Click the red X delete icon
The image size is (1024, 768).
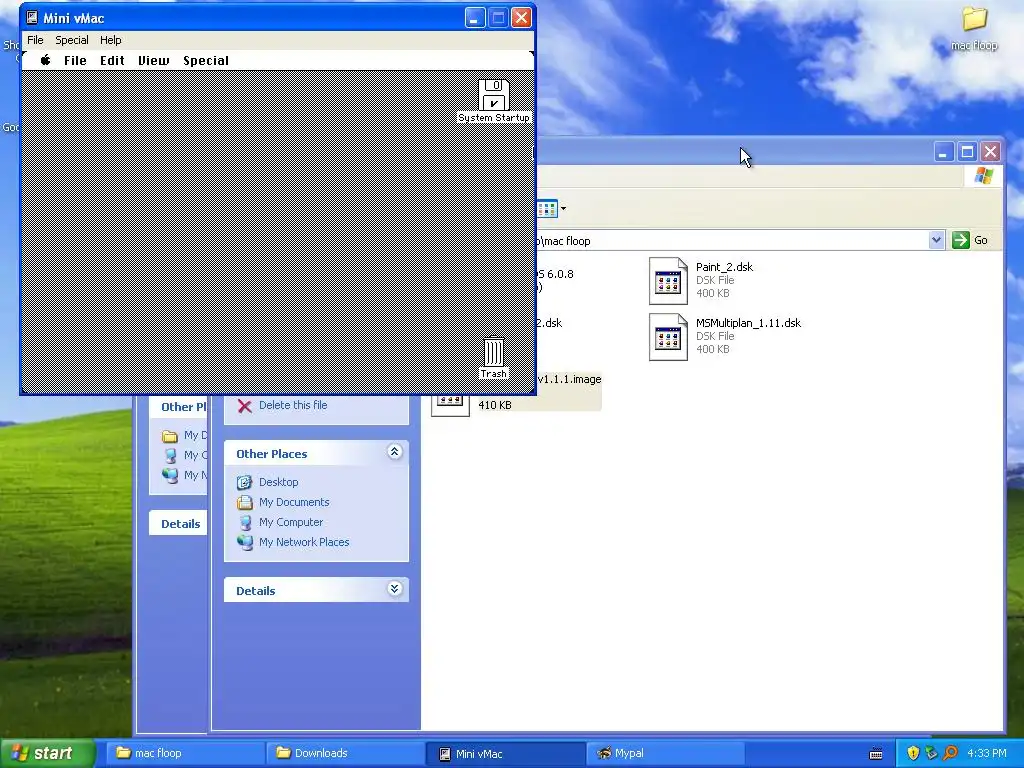point(244,406)
